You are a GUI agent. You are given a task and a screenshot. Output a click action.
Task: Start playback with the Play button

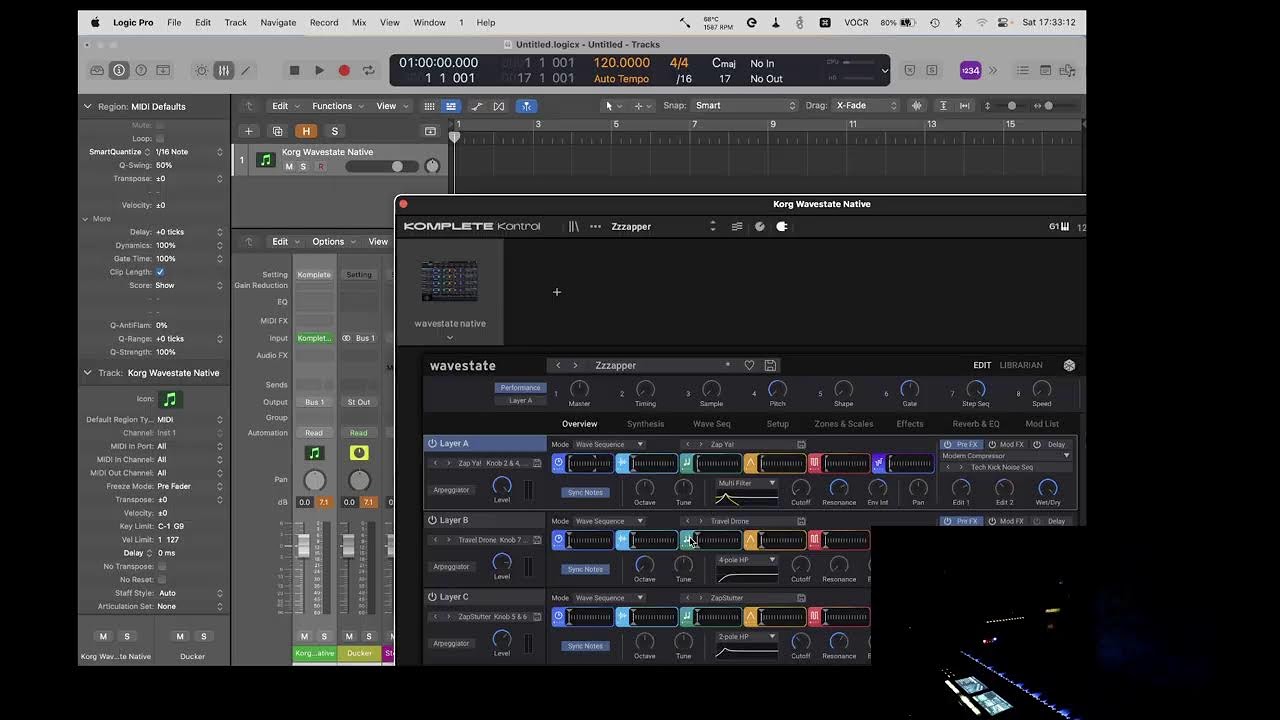[x=319, y=71]
